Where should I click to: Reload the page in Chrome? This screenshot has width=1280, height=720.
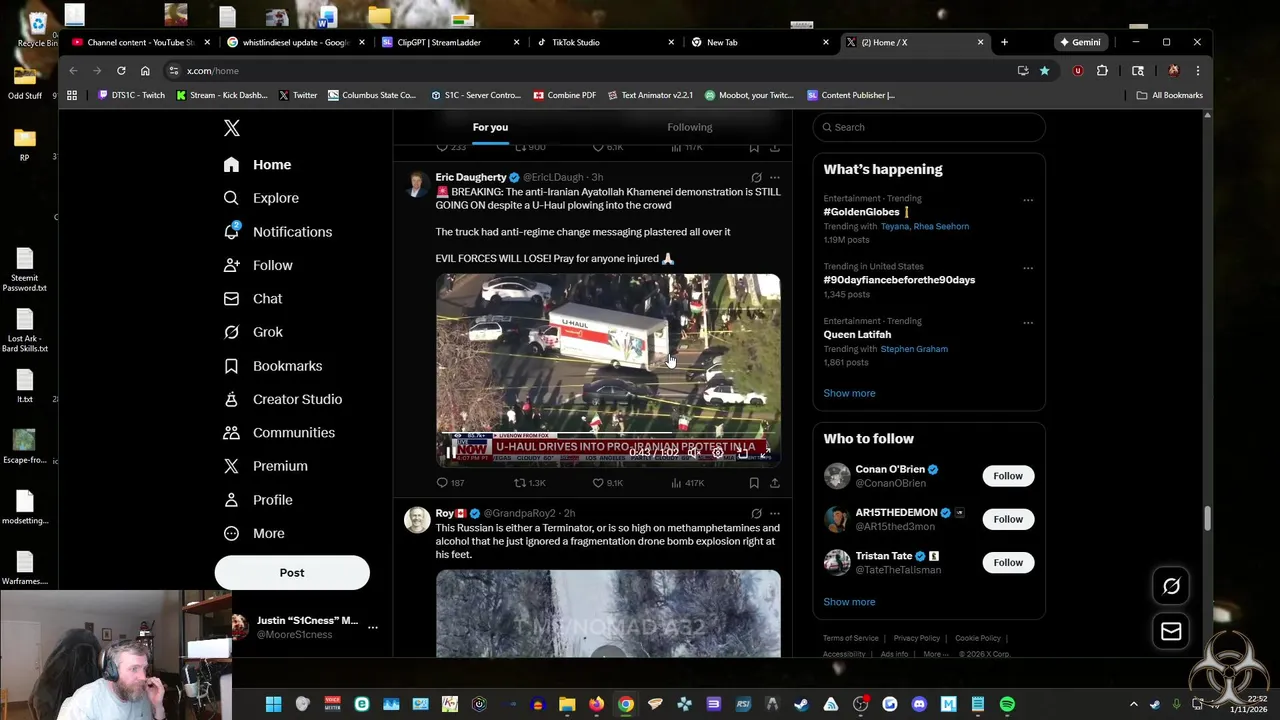coord(121,71)
